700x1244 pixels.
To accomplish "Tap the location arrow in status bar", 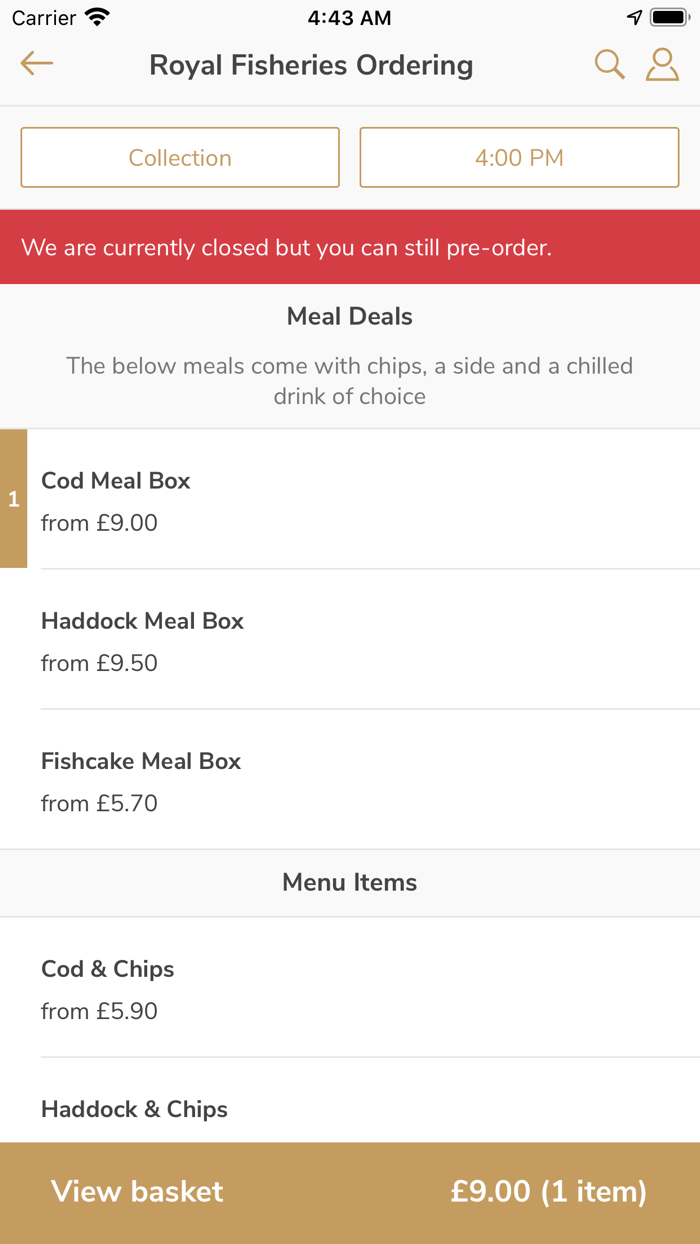I will [x=637, y=16].
